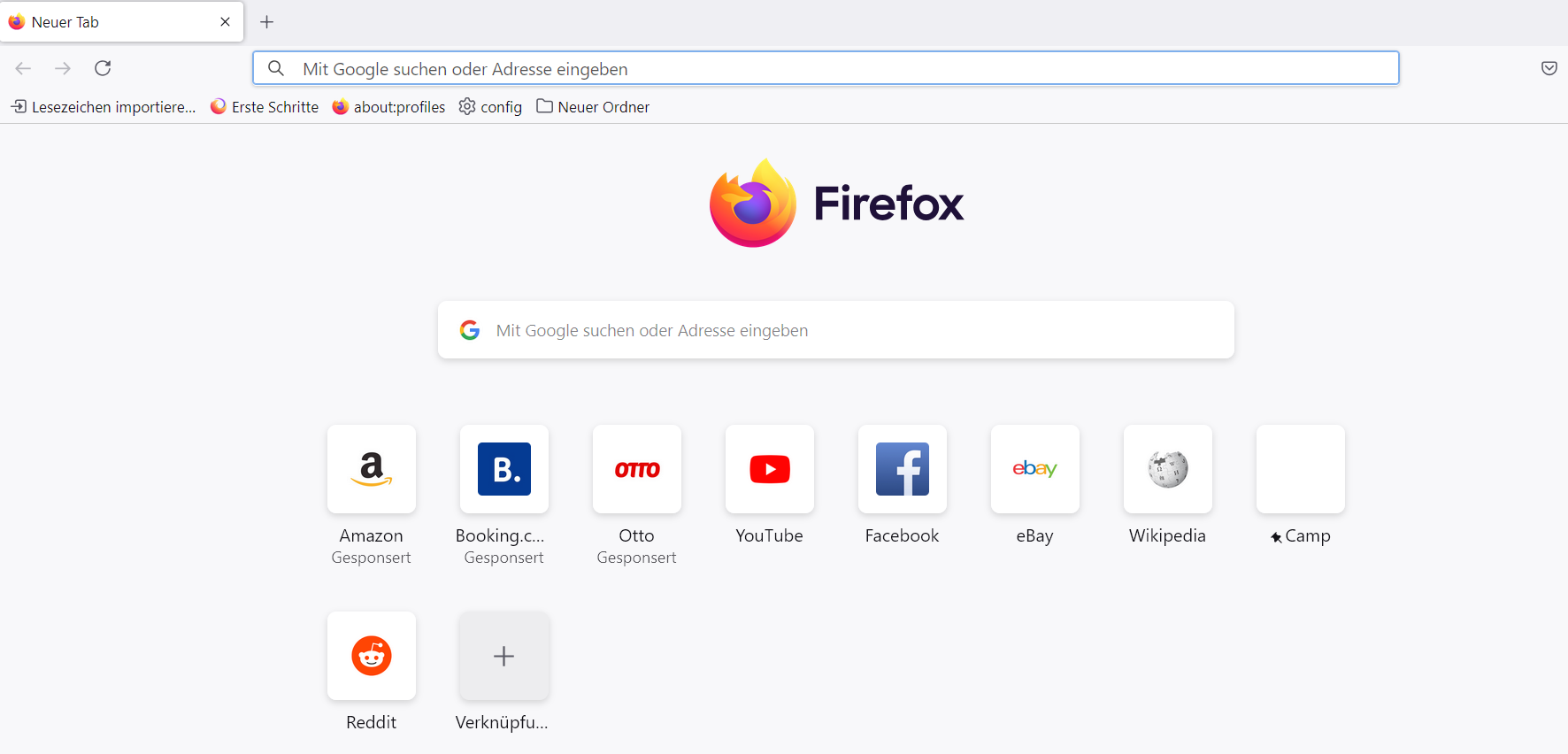Open the YouTube shortcut tile
The width and height of the screenshot is (1568, 754).
(x=770, y=469)
